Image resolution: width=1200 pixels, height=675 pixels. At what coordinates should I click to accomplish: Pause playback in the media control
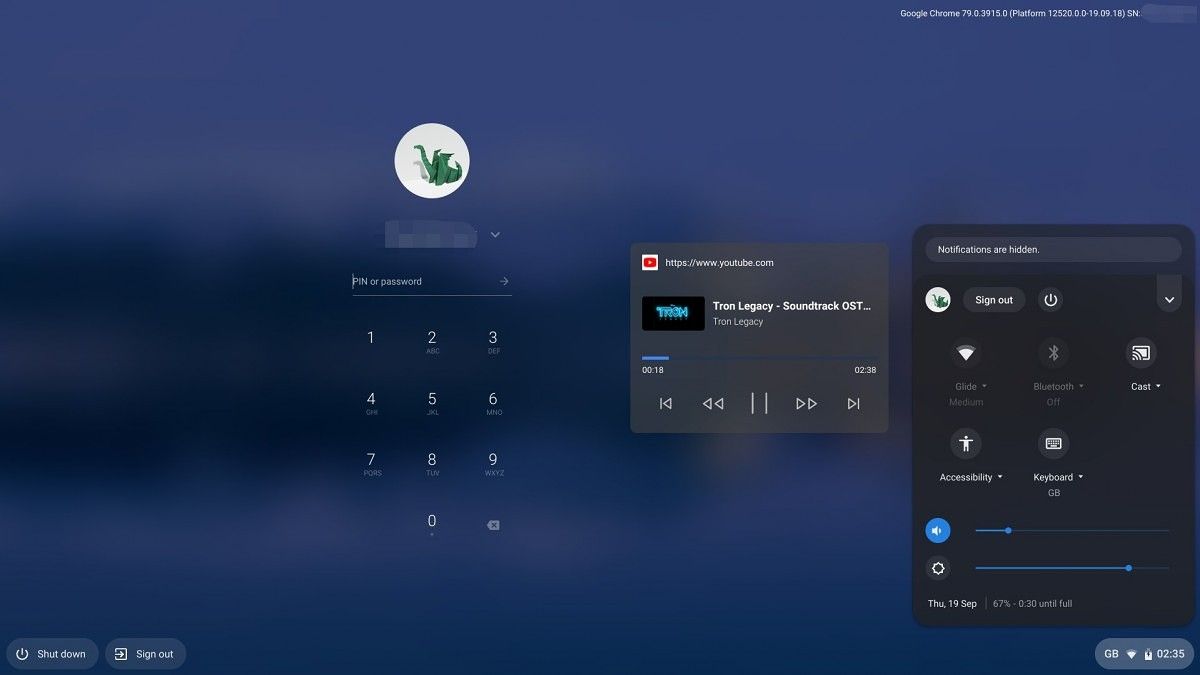759,403
